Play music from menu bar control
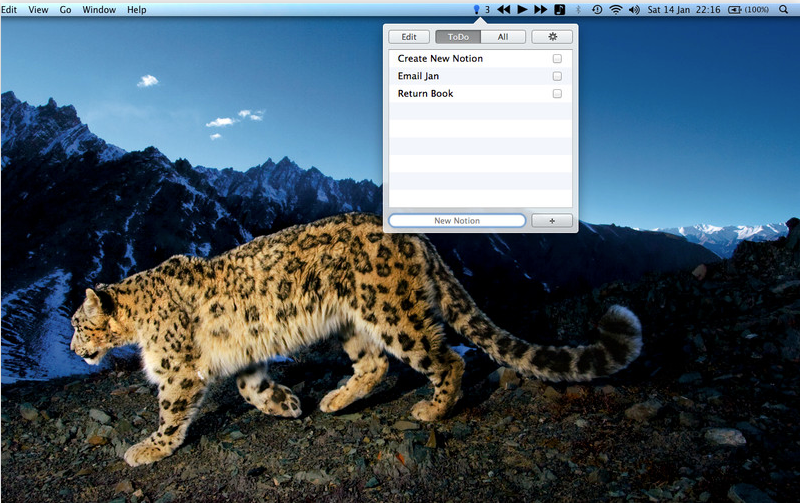Screen dimensions: 800x503 point(522,9)
